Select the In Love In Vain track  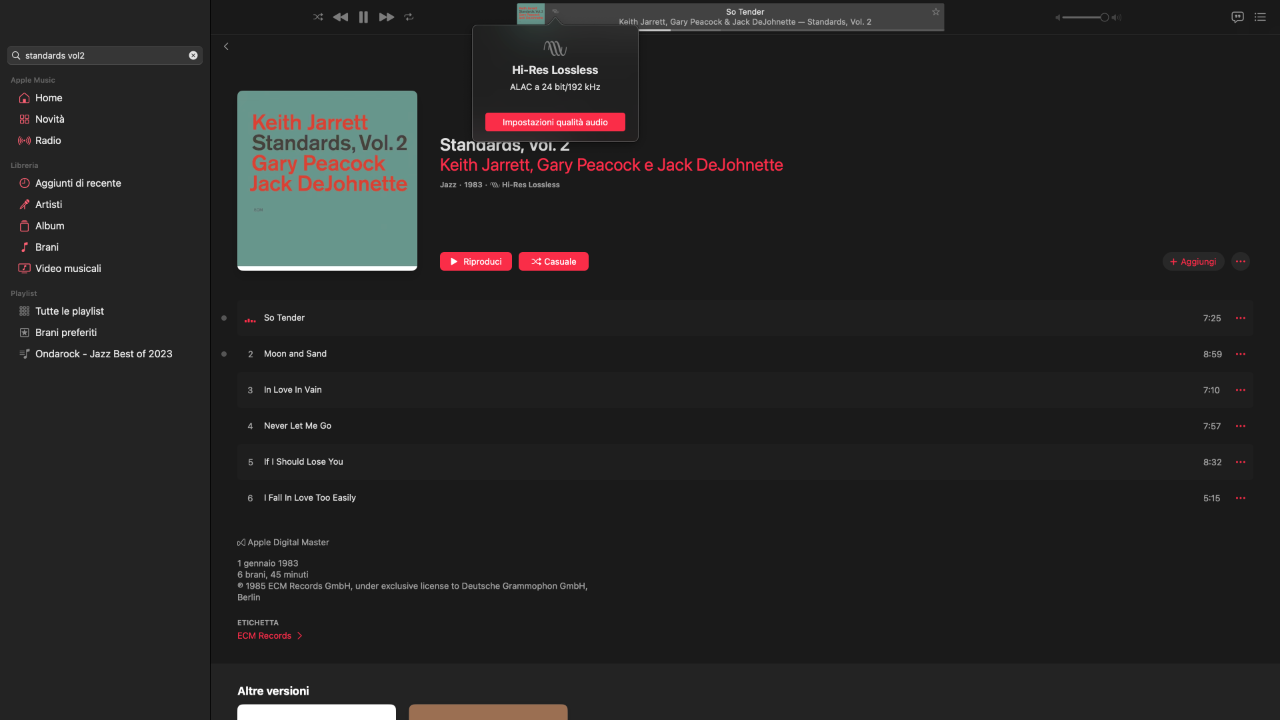745,390
